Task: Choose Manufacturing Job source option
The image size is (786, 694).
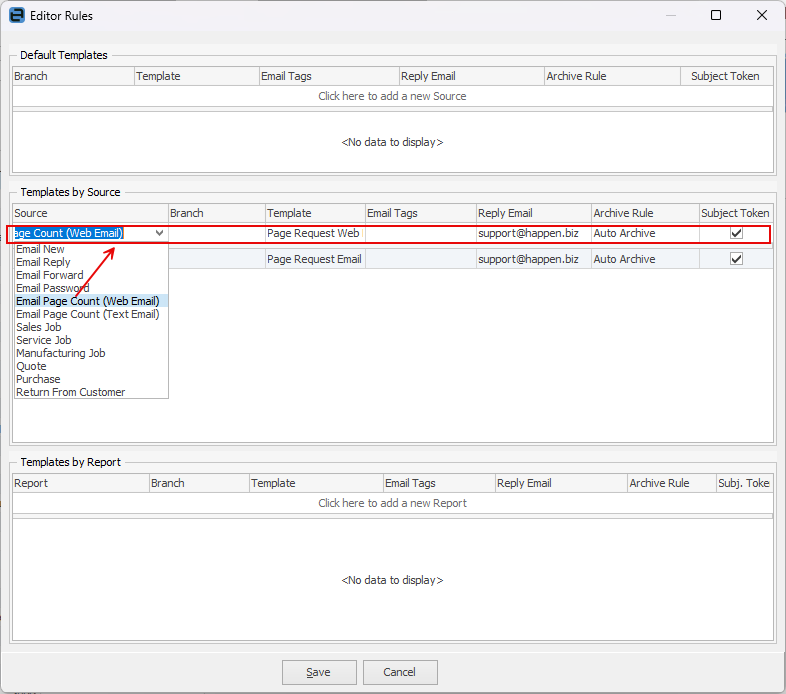Action: tap(91, 354)
